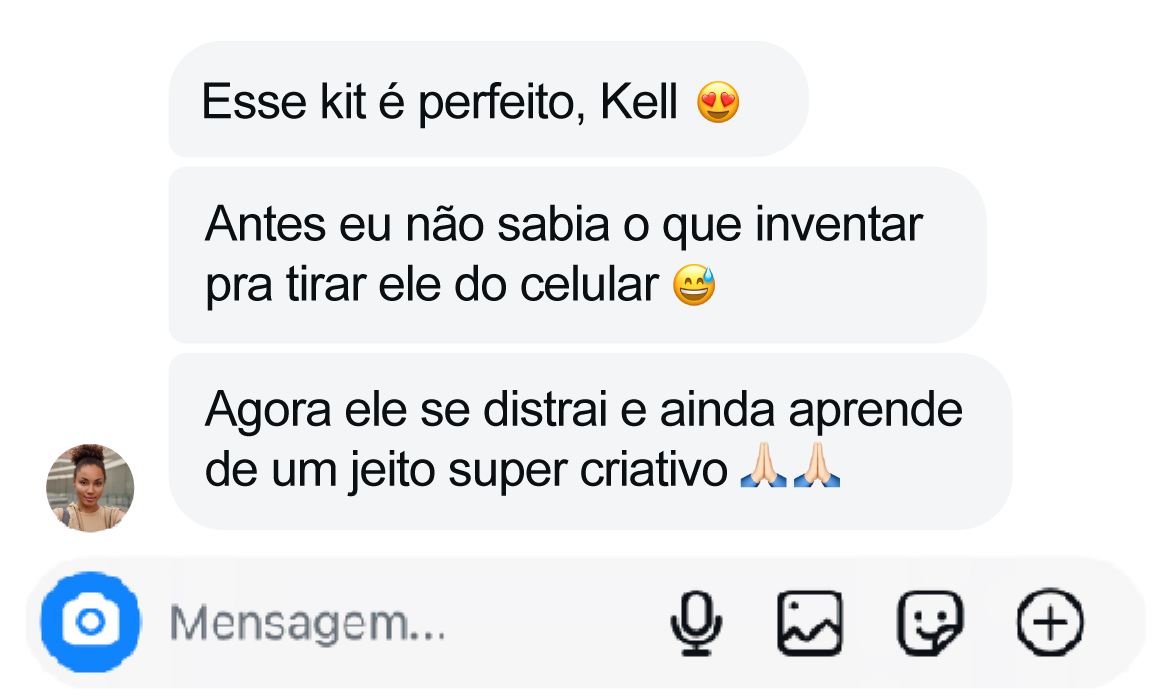
Task: Open the photo gallery icon
Action: pos(809,624)
